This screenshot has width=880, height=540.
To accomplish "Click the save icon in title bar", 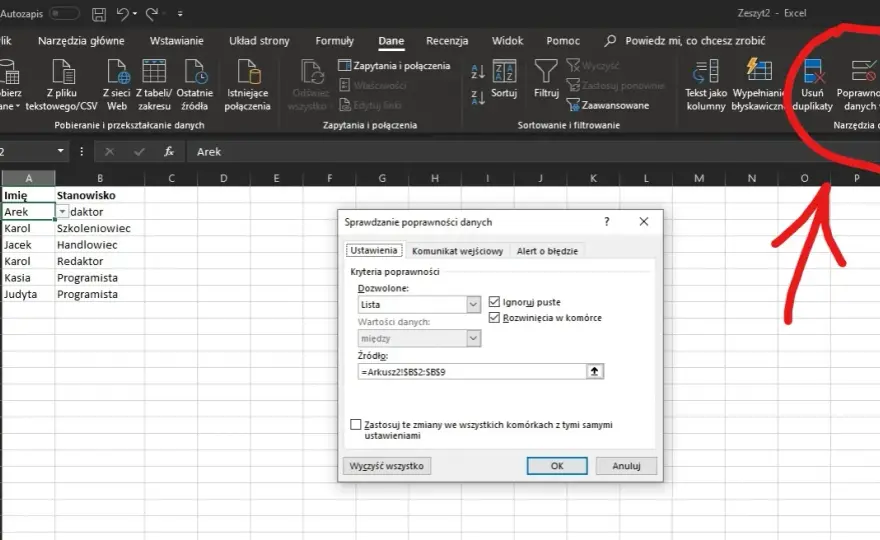I will click(99, 14).
